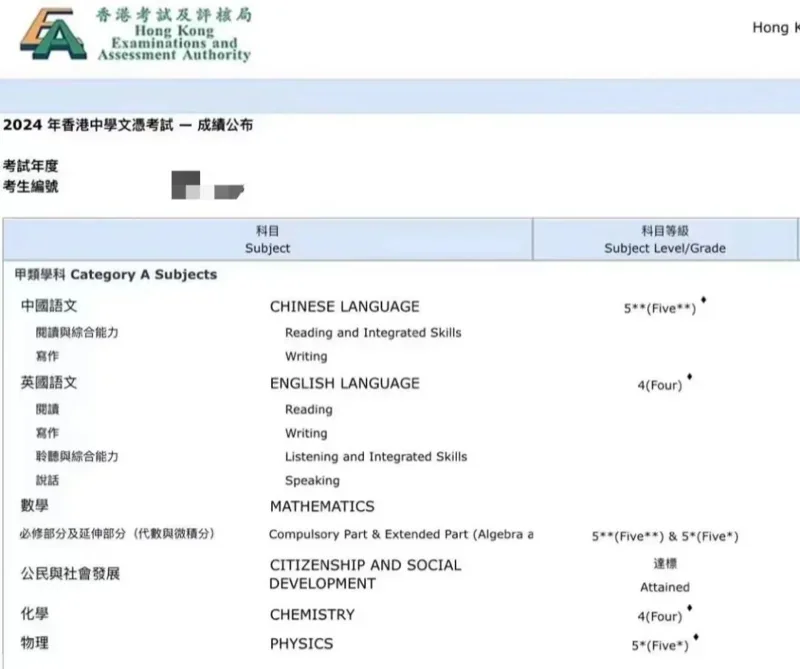The image size is (800, 669).
Task: Click 'CITIZENSHIP AND SOCIAL DEVELOPMENT' subject text
Action: [x=365, y=574]
